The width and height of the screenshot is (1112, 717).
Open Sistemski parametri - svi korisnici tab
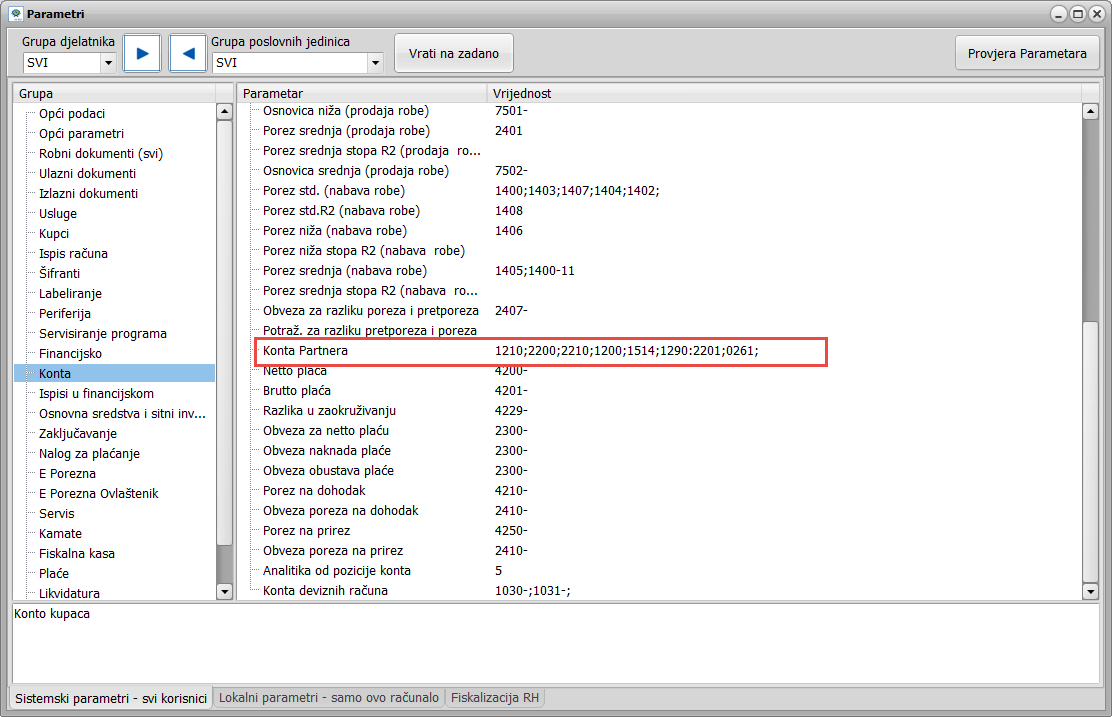[x=111, y=698]
